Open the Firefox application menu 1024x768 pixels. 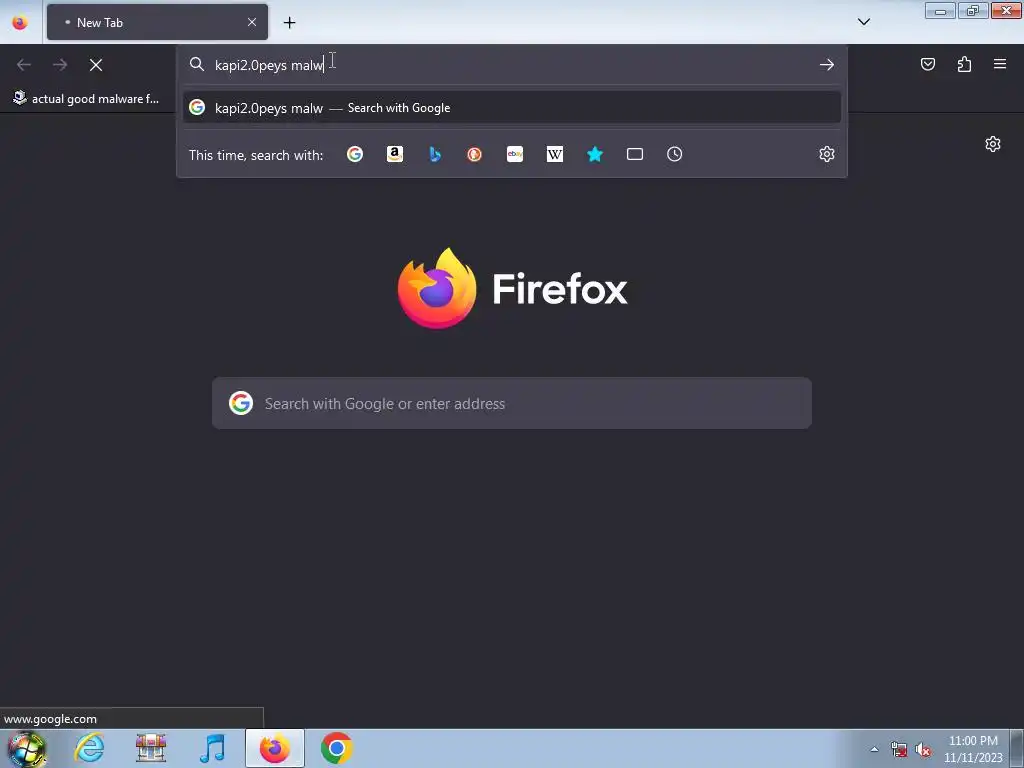tap(1000, 64)
